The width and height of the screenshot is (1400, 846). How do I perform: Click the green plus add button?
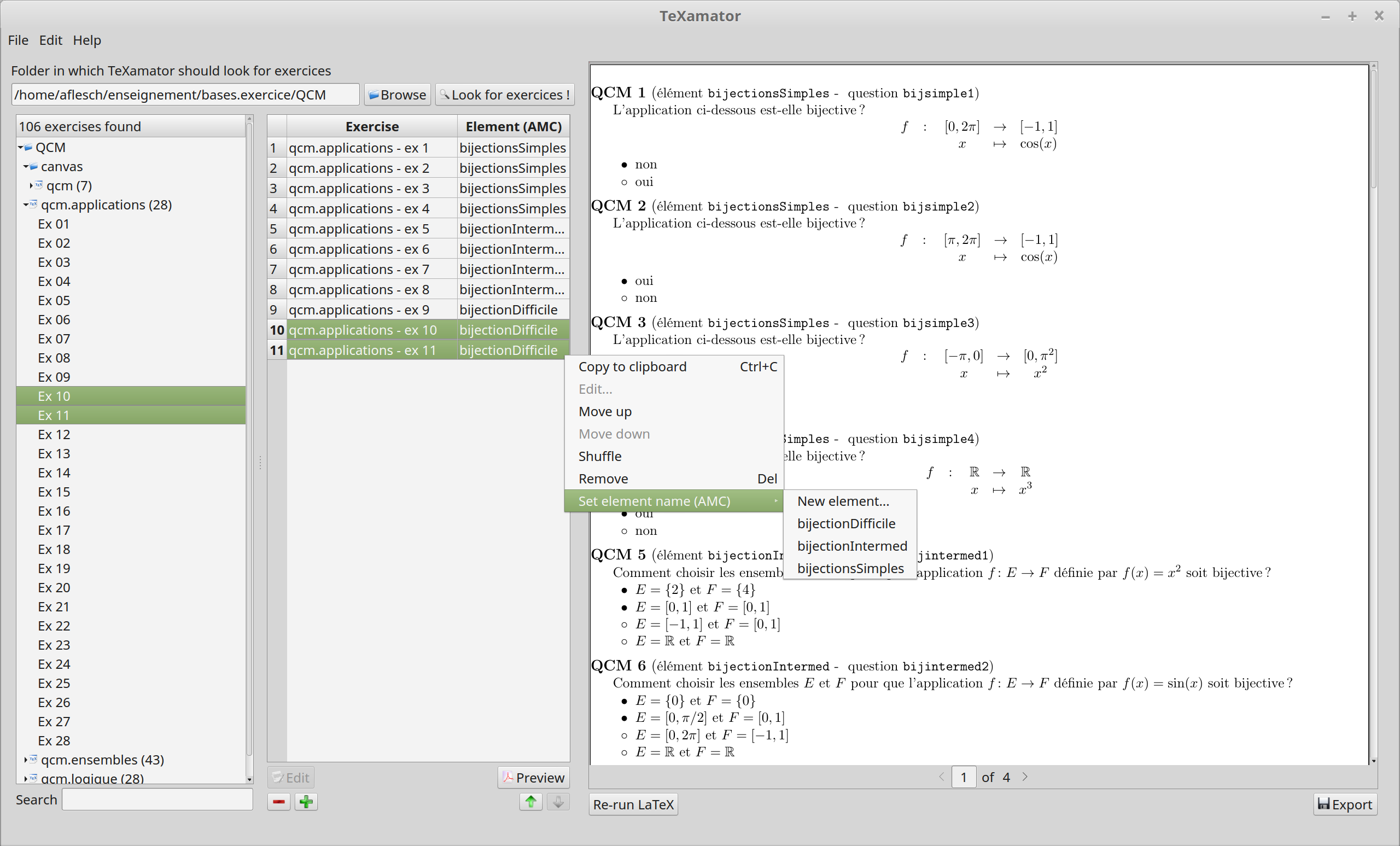click(306, 802)
